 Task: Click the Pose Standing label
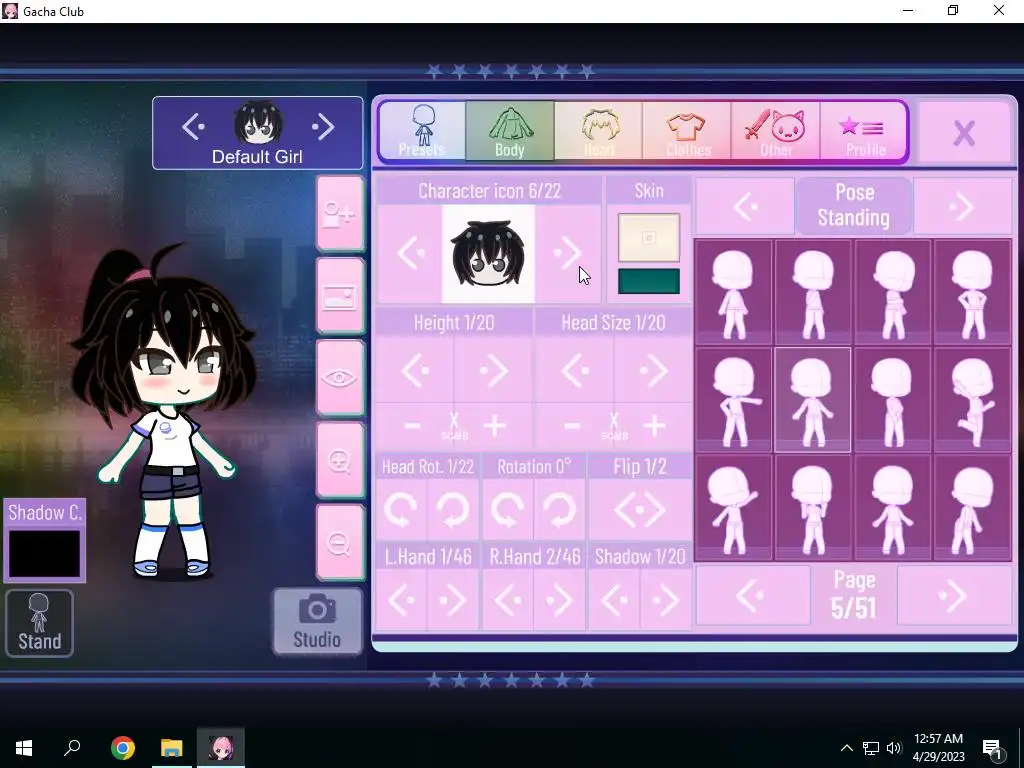(854, 206)
